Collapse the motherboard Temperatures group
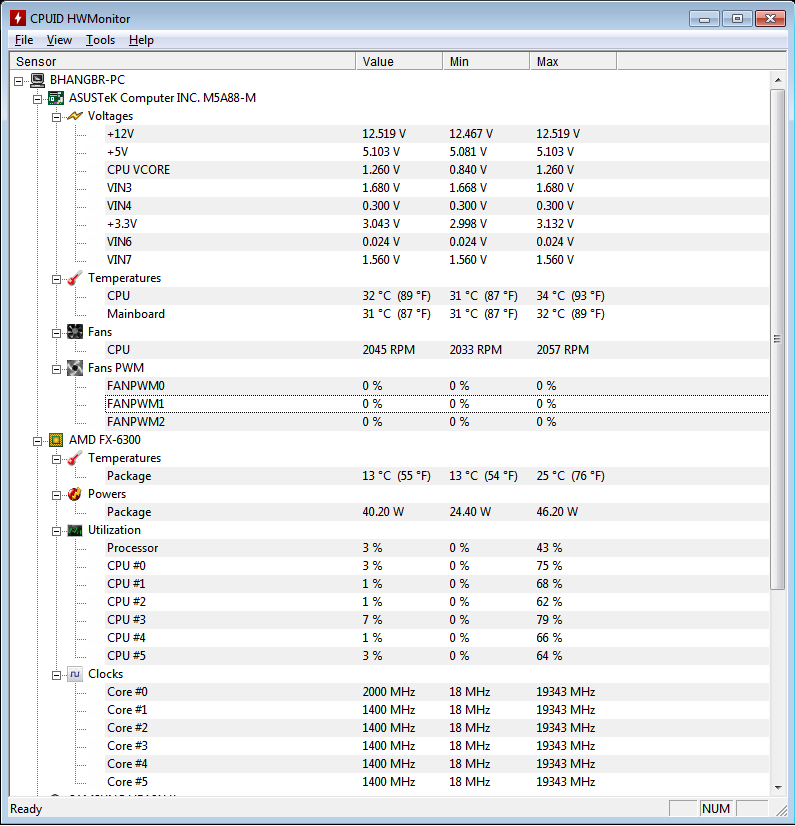 pos(56,279)
